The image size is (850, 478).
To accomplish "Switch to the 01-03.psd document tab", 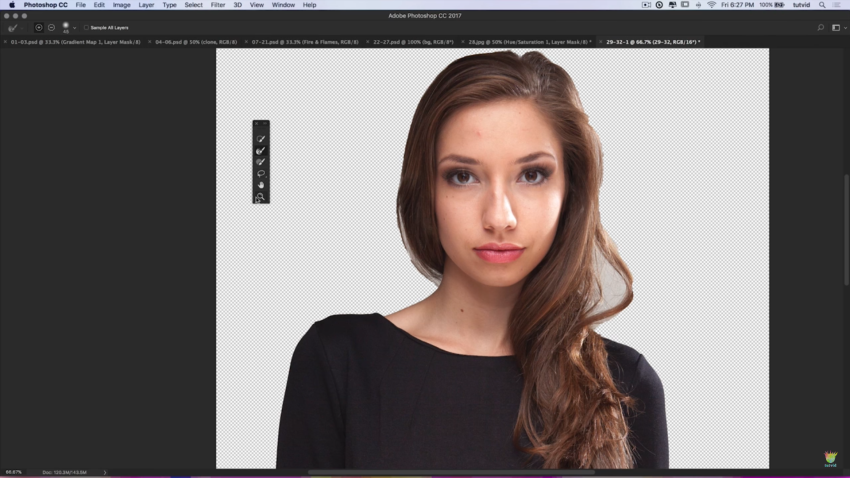I will 75,42.
